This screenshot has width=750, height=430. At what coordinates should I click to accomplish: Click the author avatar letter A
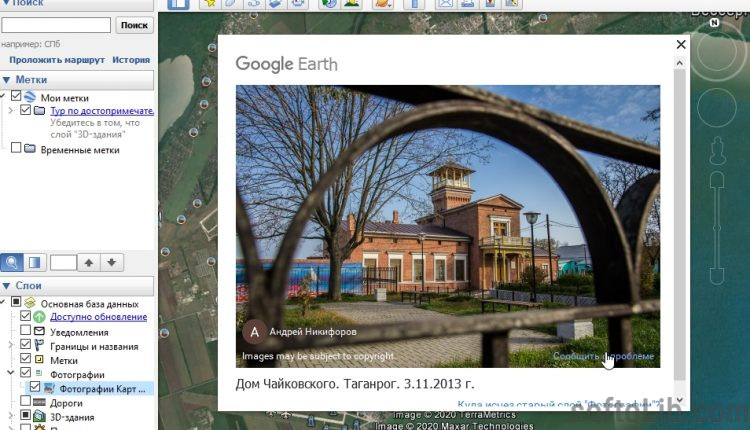tap(254, 332)
